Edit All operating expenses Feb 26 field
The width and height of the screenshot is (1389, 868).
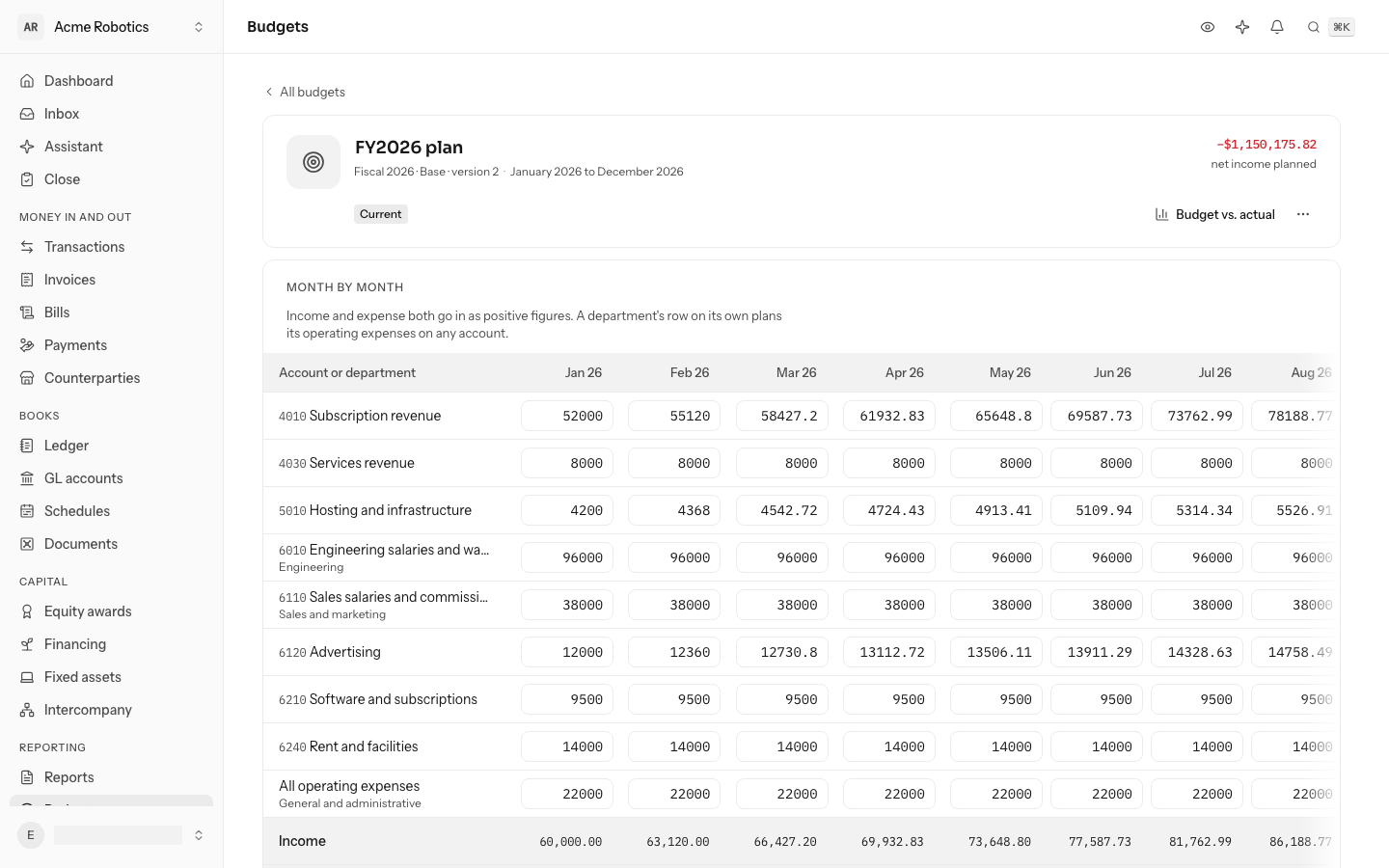pos(674,794)
